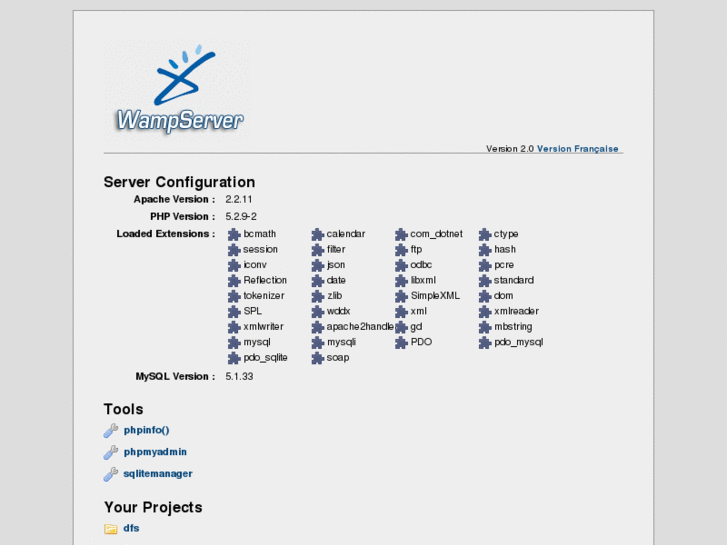This screenshot has width=727, height=545.
Task: Click the wrench icon beside phpinfo()
Action: pos(110,430)
